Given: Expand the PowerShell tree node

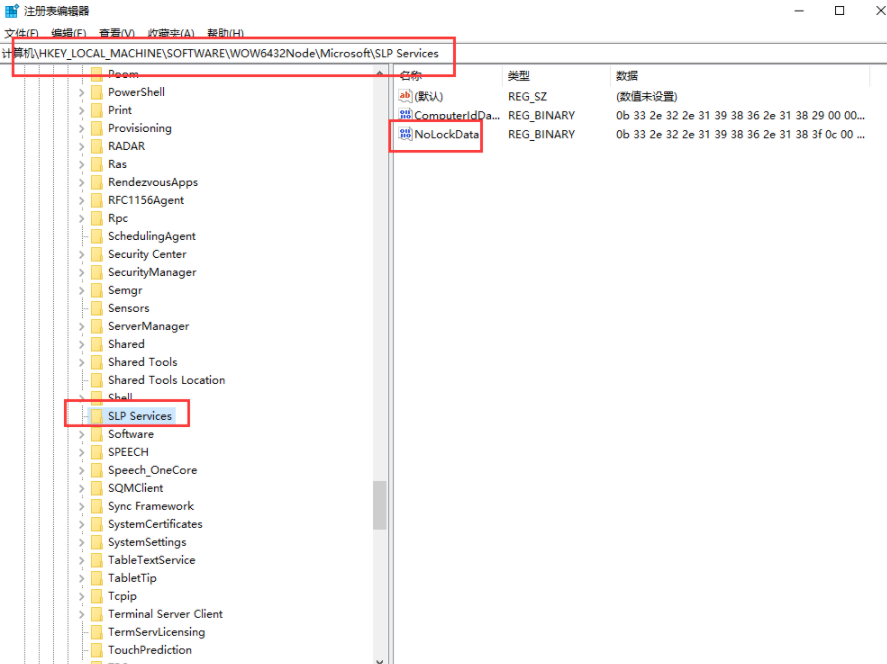Looking at the screenshot, I should tap(81, 92).
